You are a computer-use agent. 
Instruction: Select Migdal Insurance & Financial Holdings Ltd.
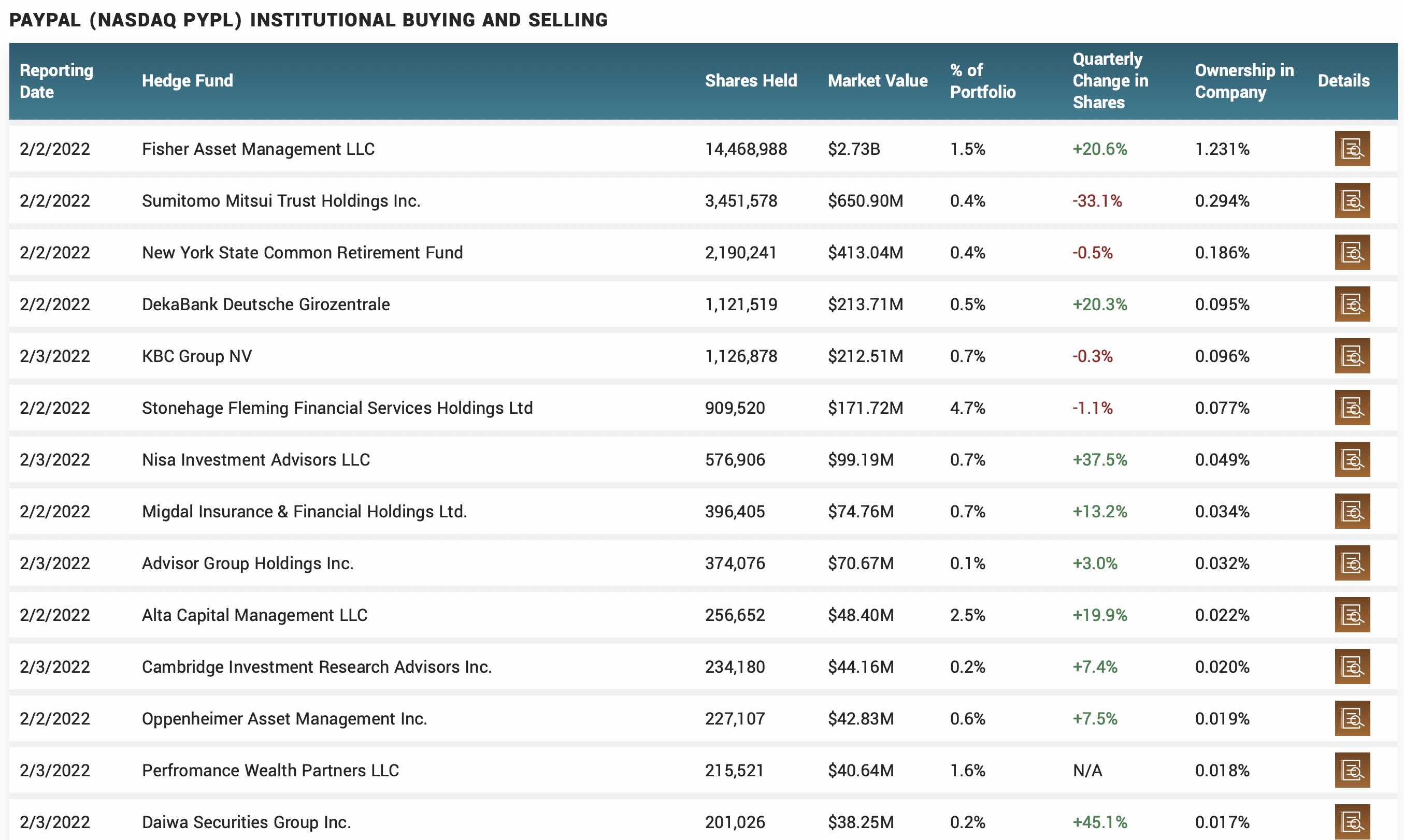pos(305,511)
